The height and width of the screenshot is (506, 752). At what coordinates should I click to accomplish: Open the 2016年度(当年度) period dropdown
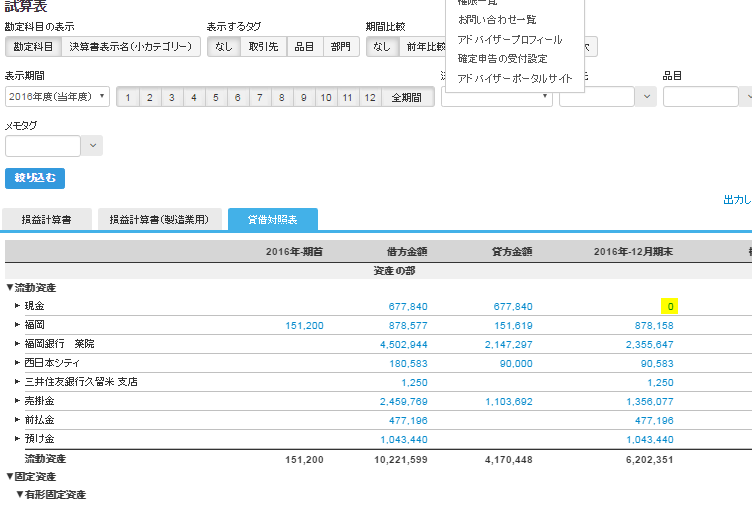tap(57, 97)
